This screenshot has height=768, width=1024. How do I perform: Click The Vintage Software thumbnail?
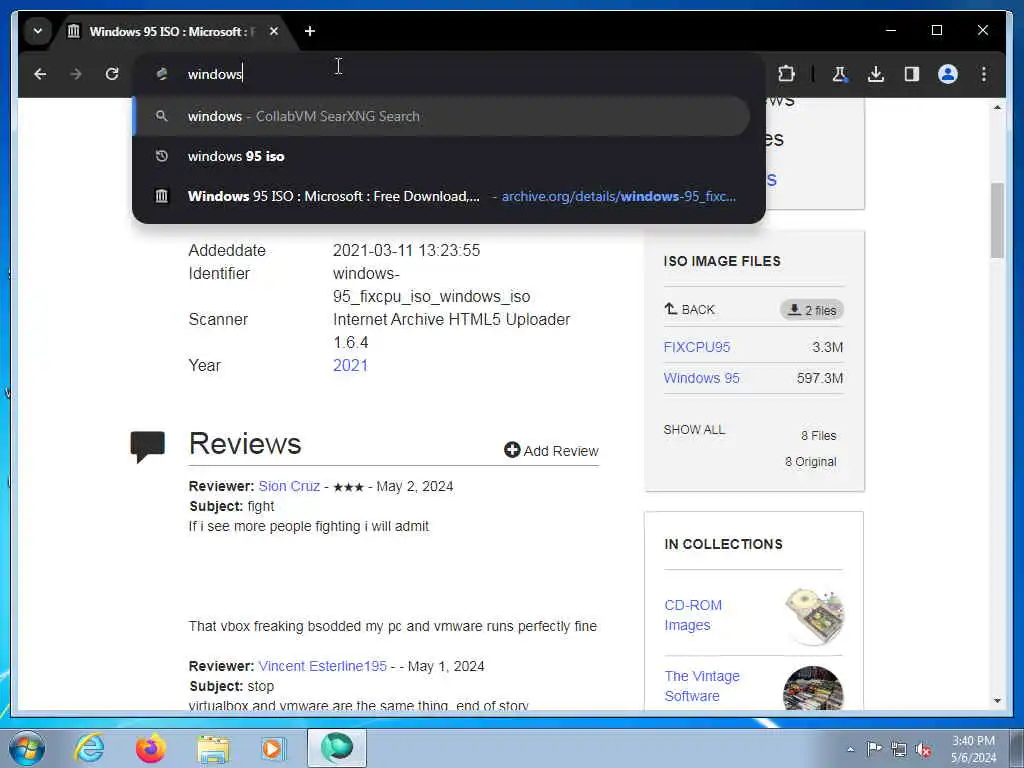814,688
